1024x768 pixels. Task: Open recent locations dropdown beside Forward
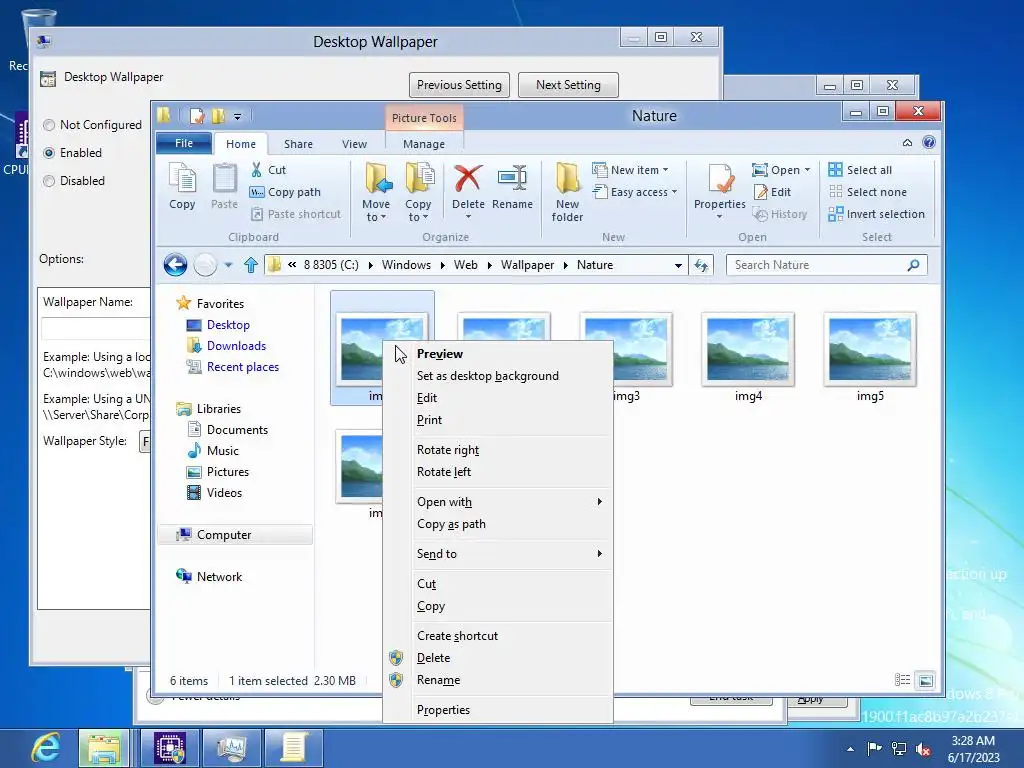228,264
